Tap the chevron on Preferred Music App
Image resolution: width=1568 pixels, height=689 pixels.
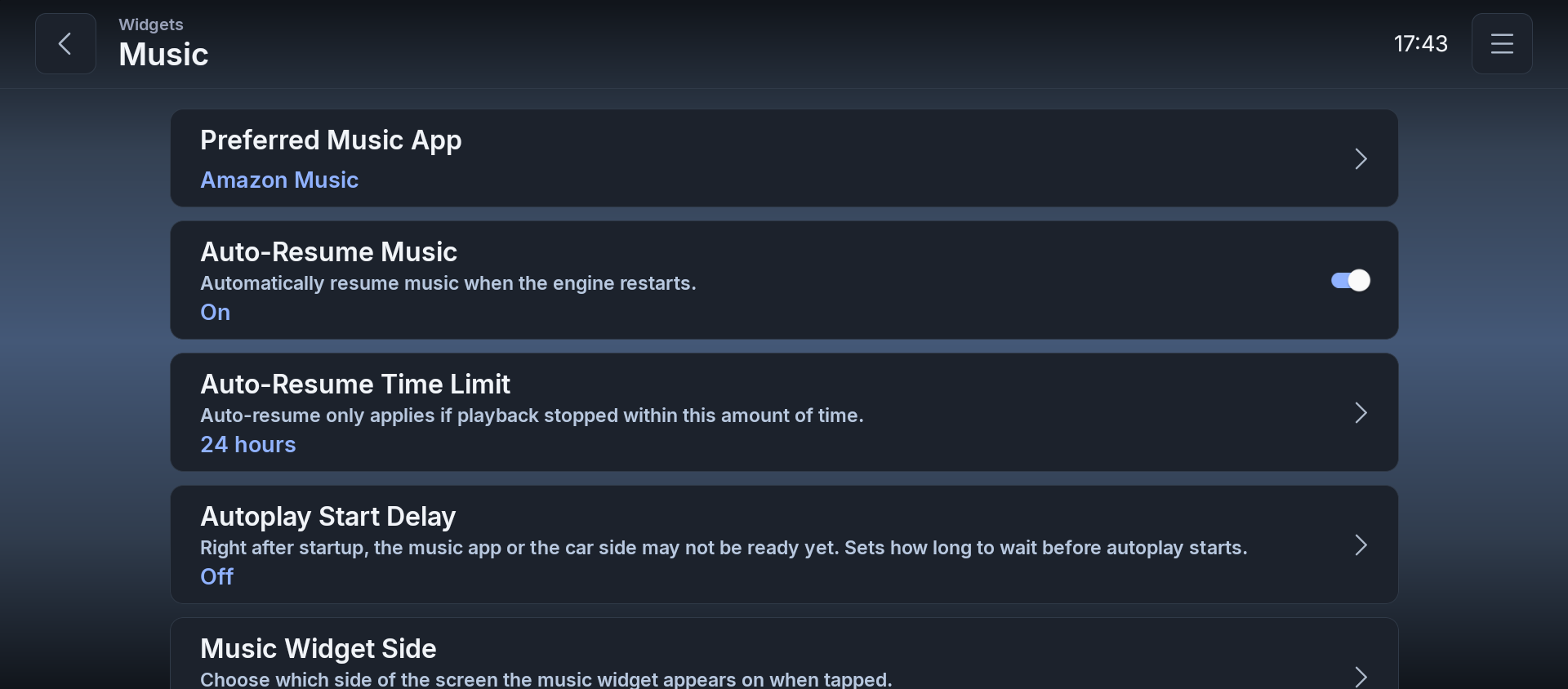[x=1361, y=158]
